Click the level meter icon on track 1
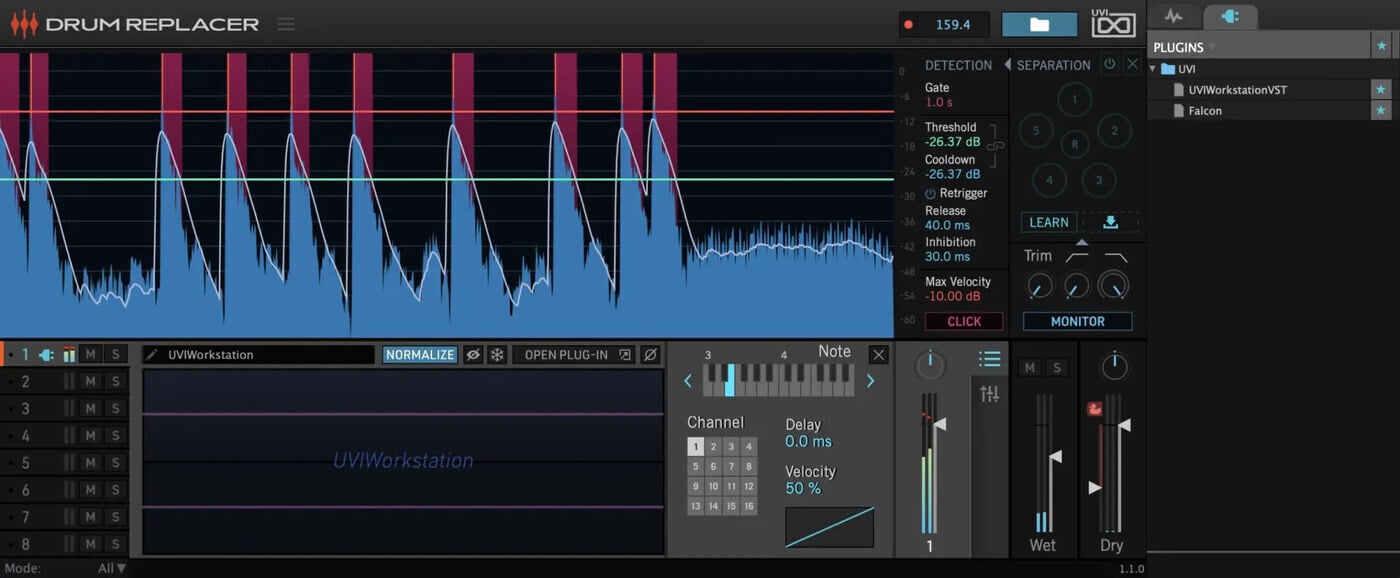 tap(69, 354)
